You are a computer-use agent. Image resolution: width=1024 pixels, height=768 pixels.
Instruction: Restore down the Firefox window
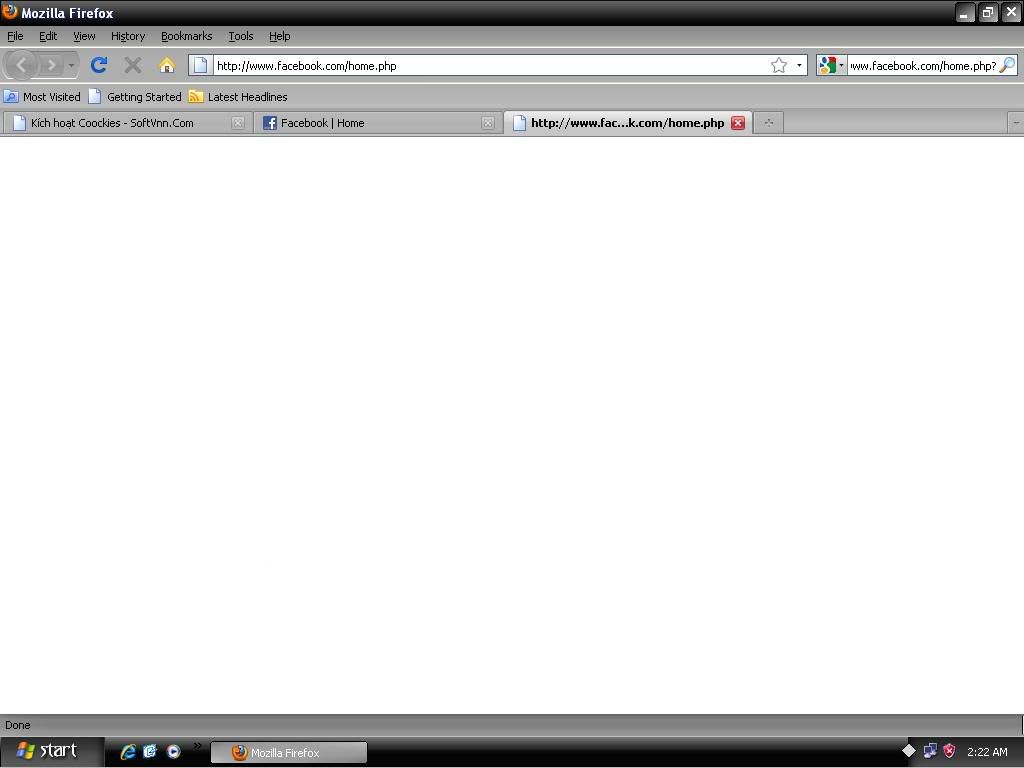tap(988, 12)
